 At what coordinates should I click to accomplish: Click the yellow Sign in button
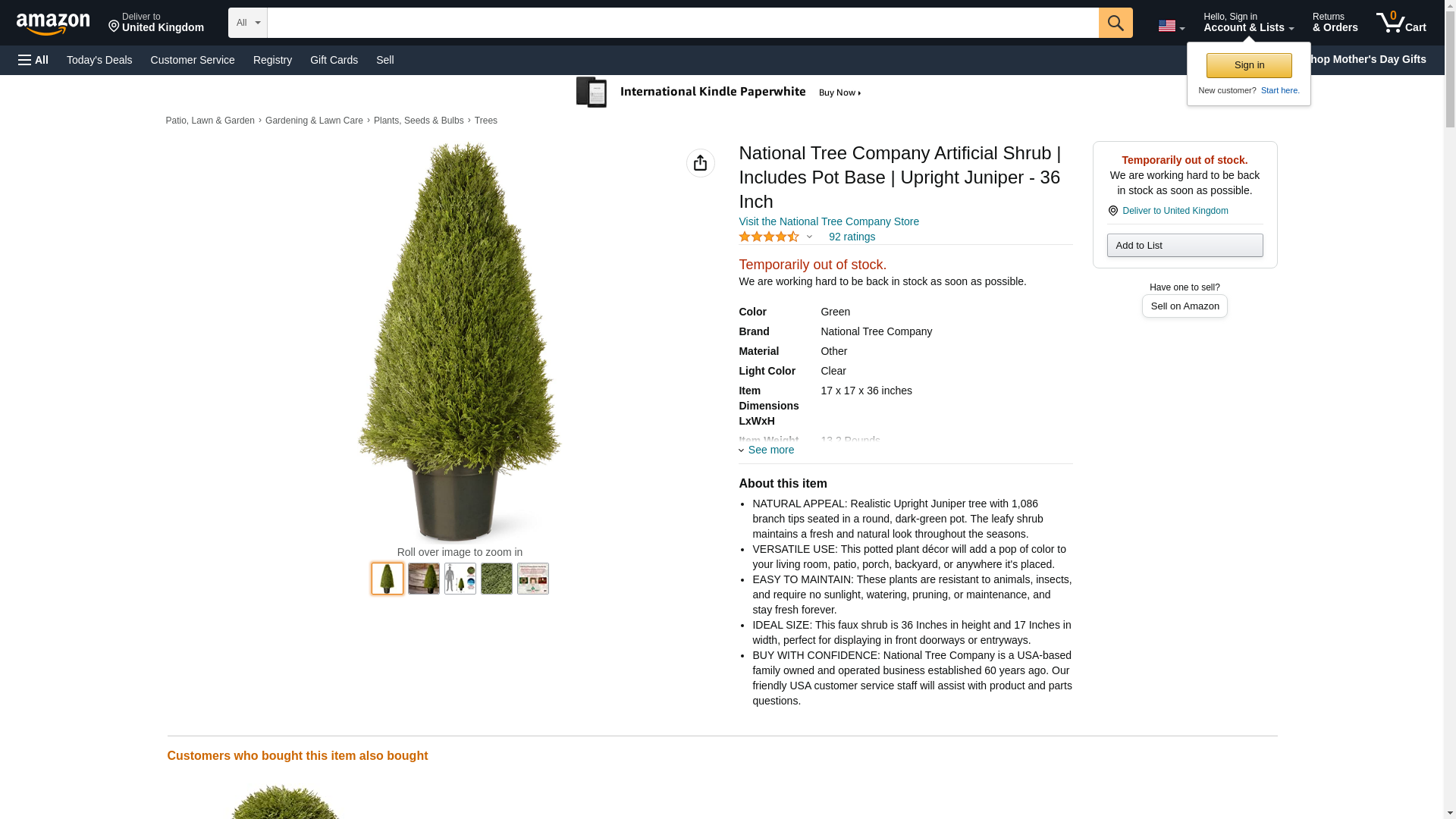[x=1249, y=65]
